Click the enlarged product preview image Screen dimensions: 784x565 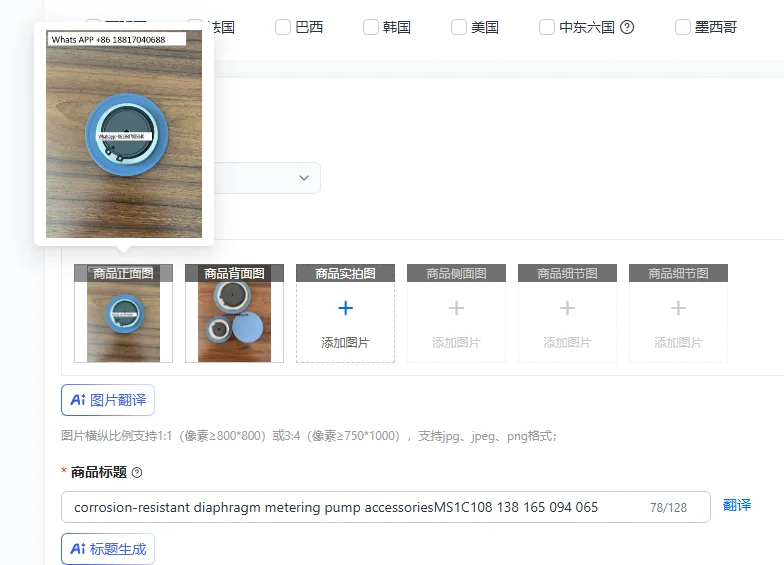click(124, 134)
